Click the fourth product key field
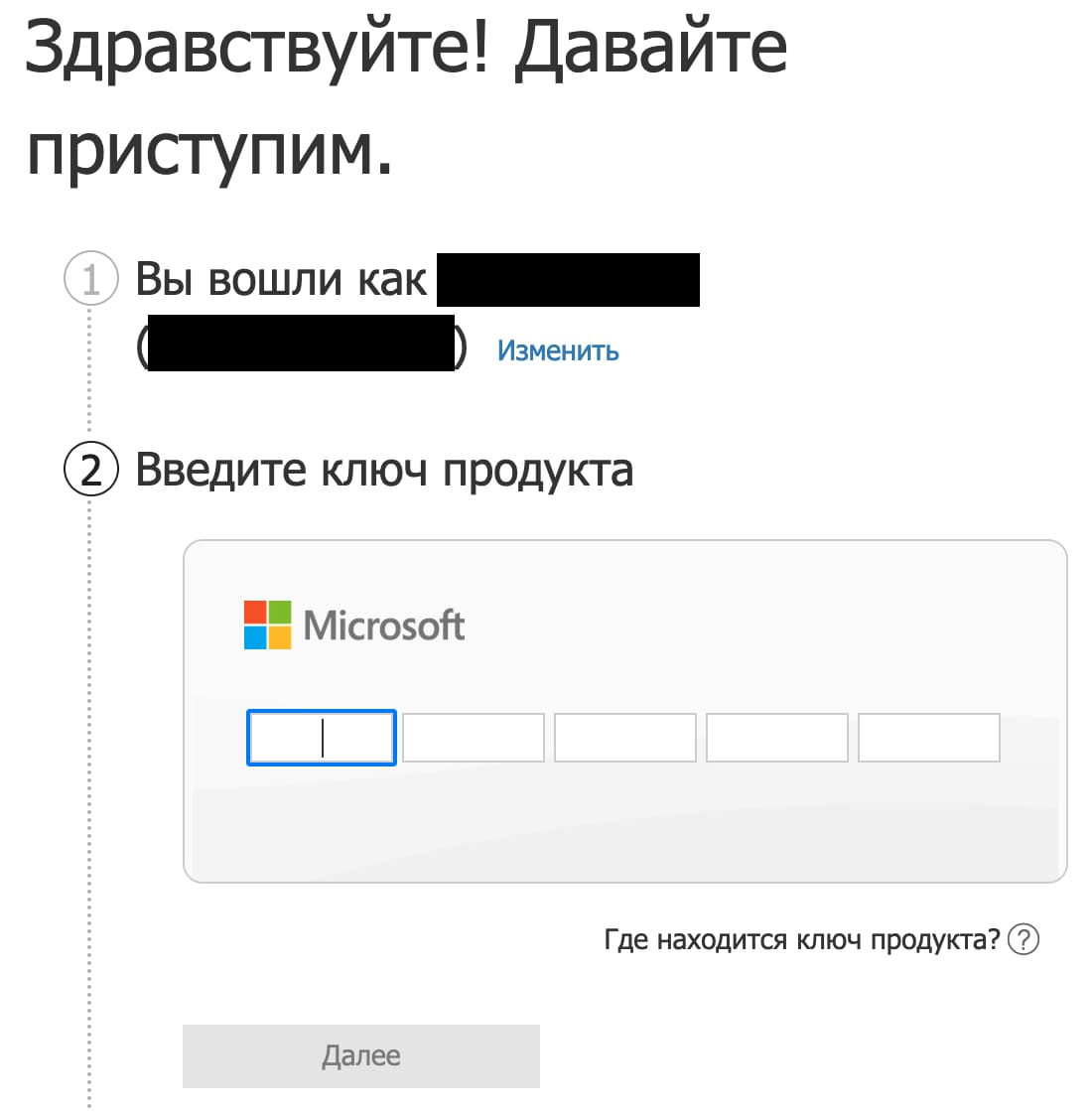This screenshot has height=1112, width=1092. [777, 738]
